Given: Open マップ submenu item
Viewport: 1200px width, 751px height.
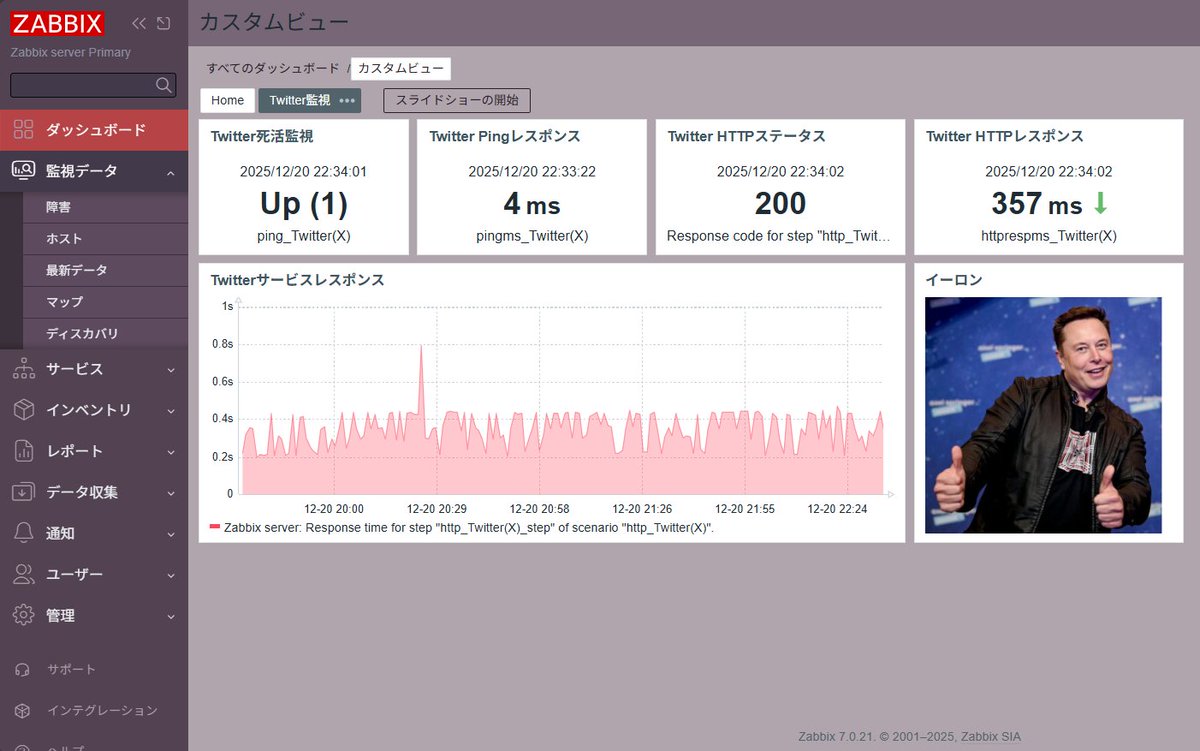Looking at the screenshot, I should pos(105,302).
